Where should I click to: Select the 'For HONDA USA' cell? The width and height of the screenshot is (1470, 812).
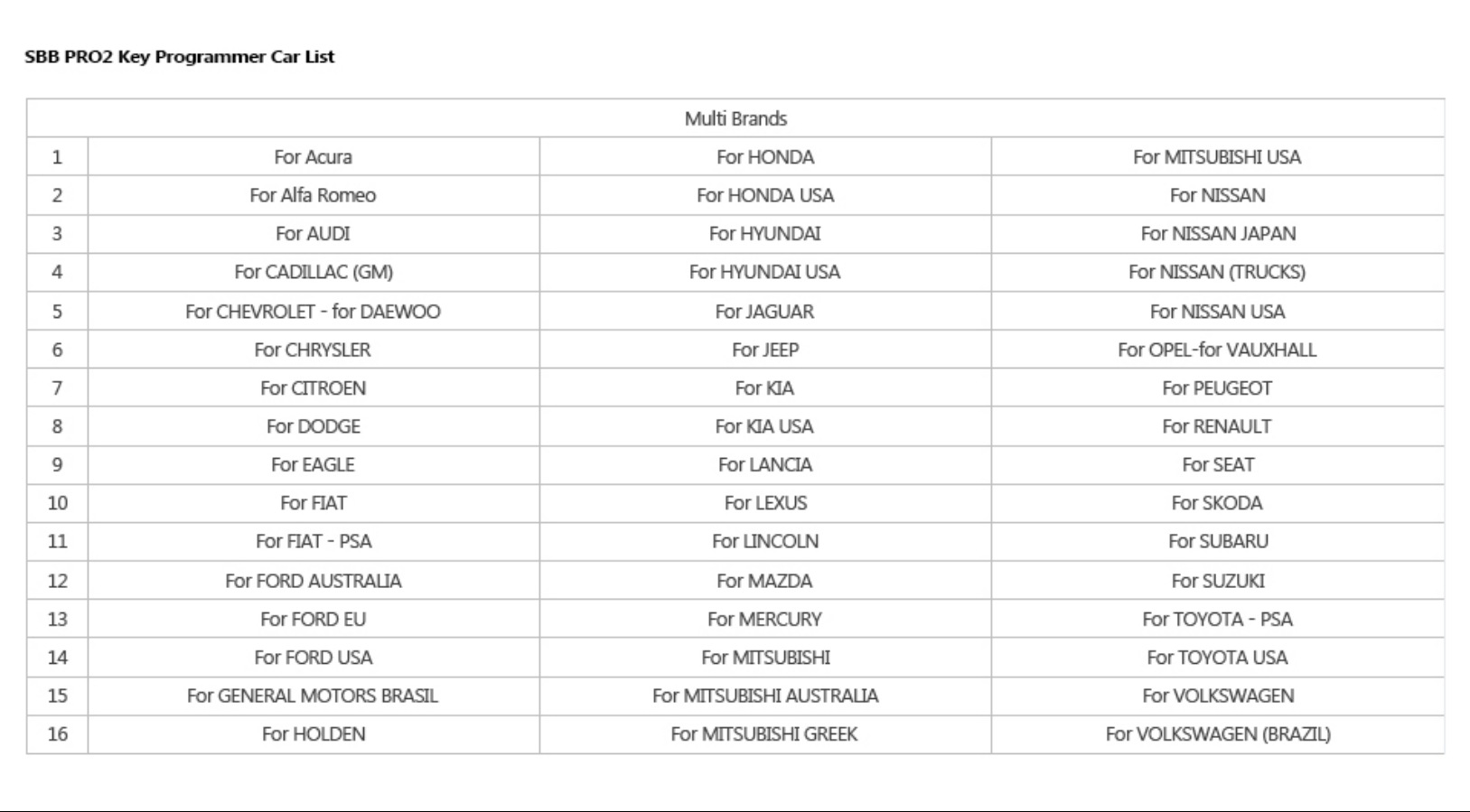coord(765,195)
